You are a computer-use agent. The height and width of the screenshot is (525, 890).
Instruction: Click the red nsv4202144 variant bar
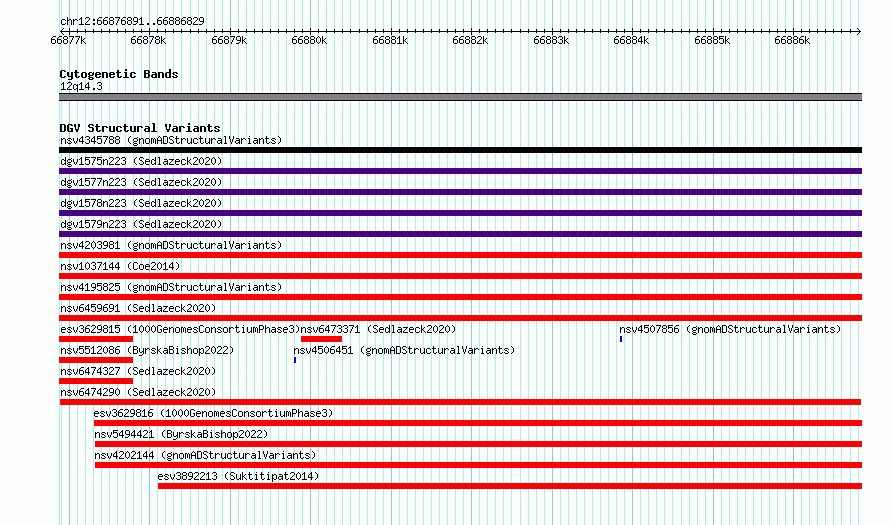coord(478,465)
